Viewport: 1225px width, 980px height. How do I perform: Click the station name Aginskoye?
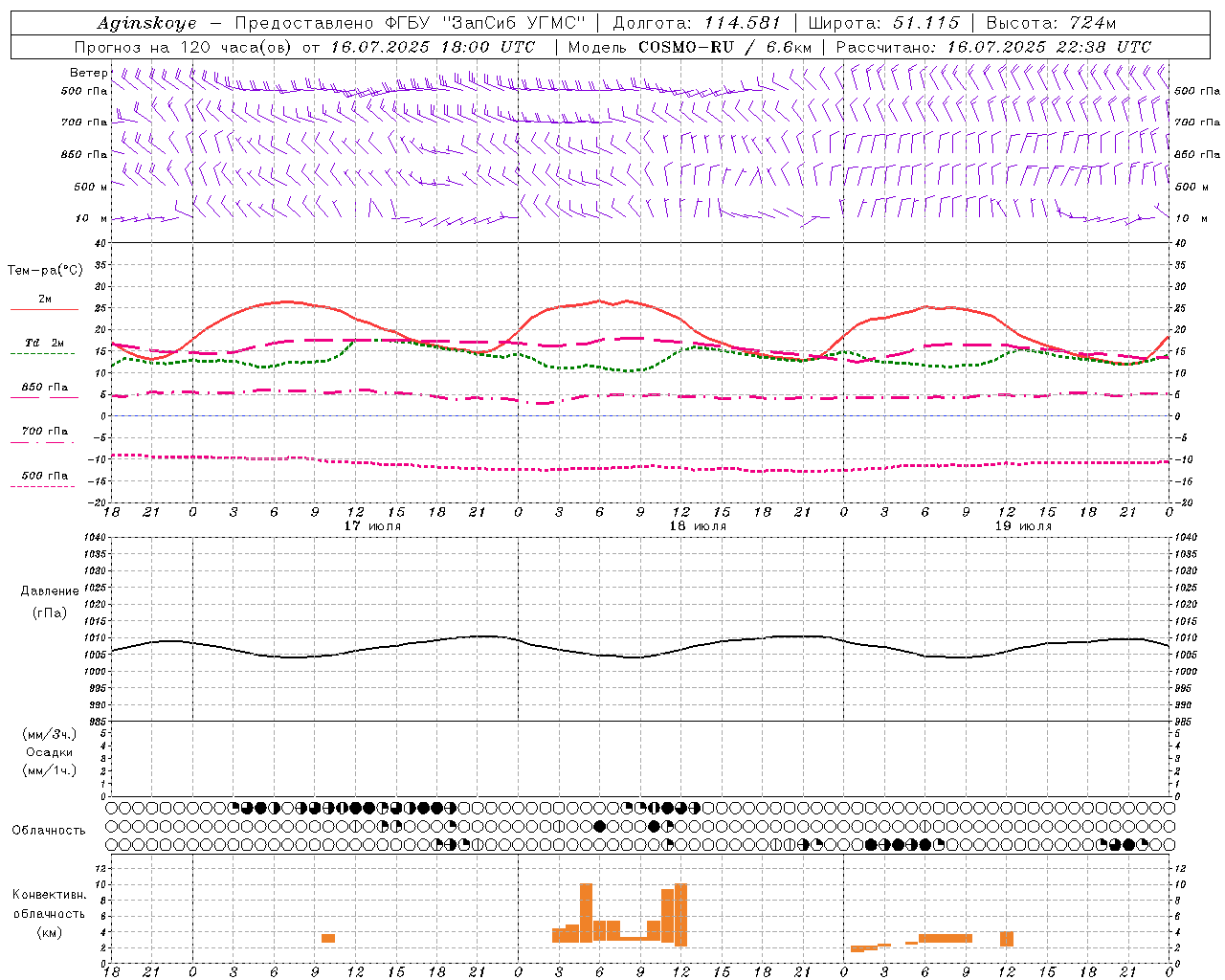click(x=146, y=23)
